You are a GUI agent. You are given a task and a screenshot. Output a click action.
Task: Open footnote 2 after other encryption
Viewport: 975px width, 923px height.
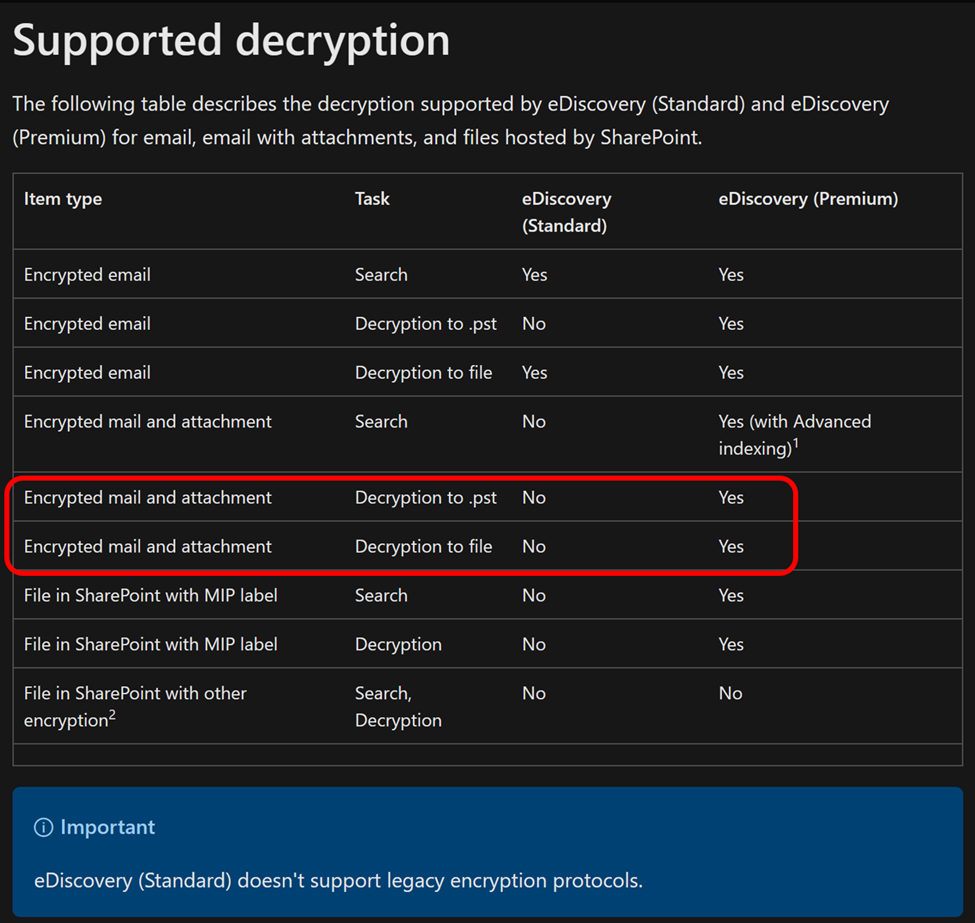(x=113, y=714)
